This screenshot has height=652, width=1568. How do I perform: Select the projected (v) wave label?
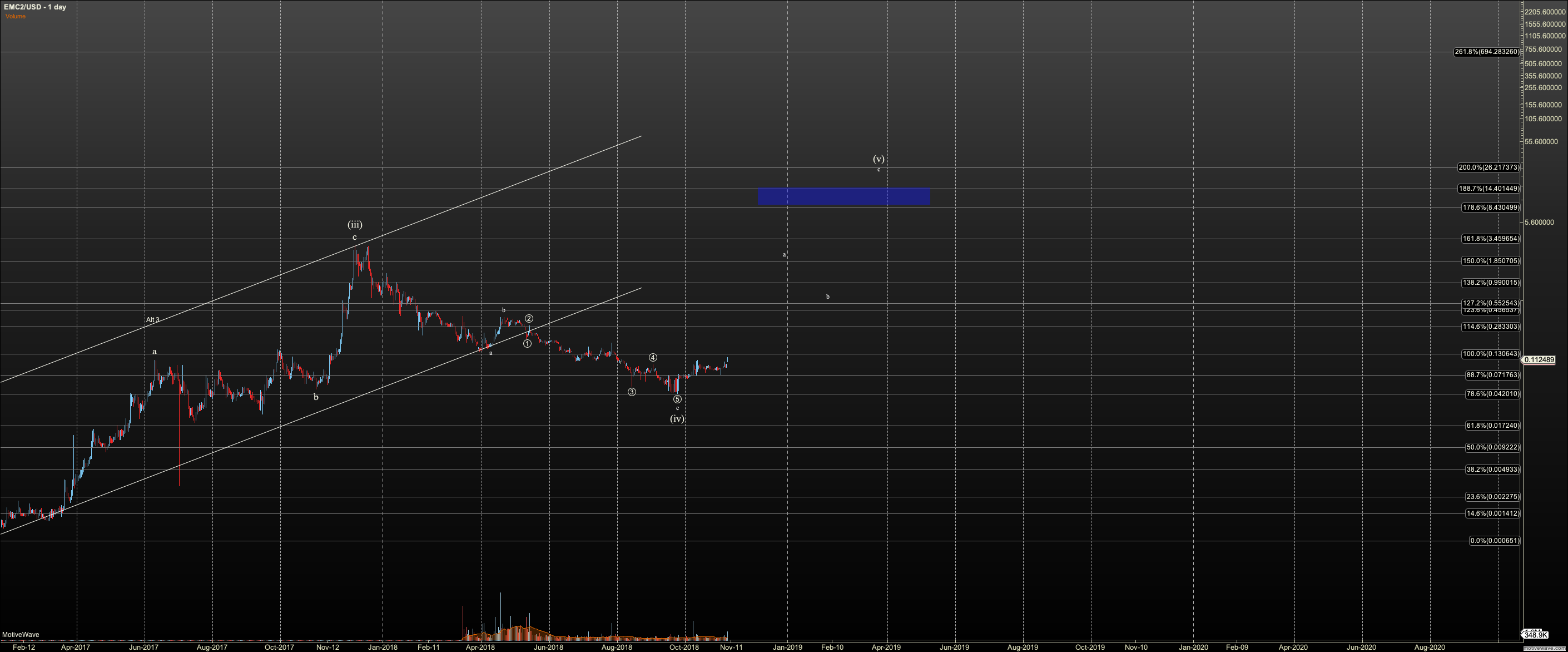click(x=879, y=159)
